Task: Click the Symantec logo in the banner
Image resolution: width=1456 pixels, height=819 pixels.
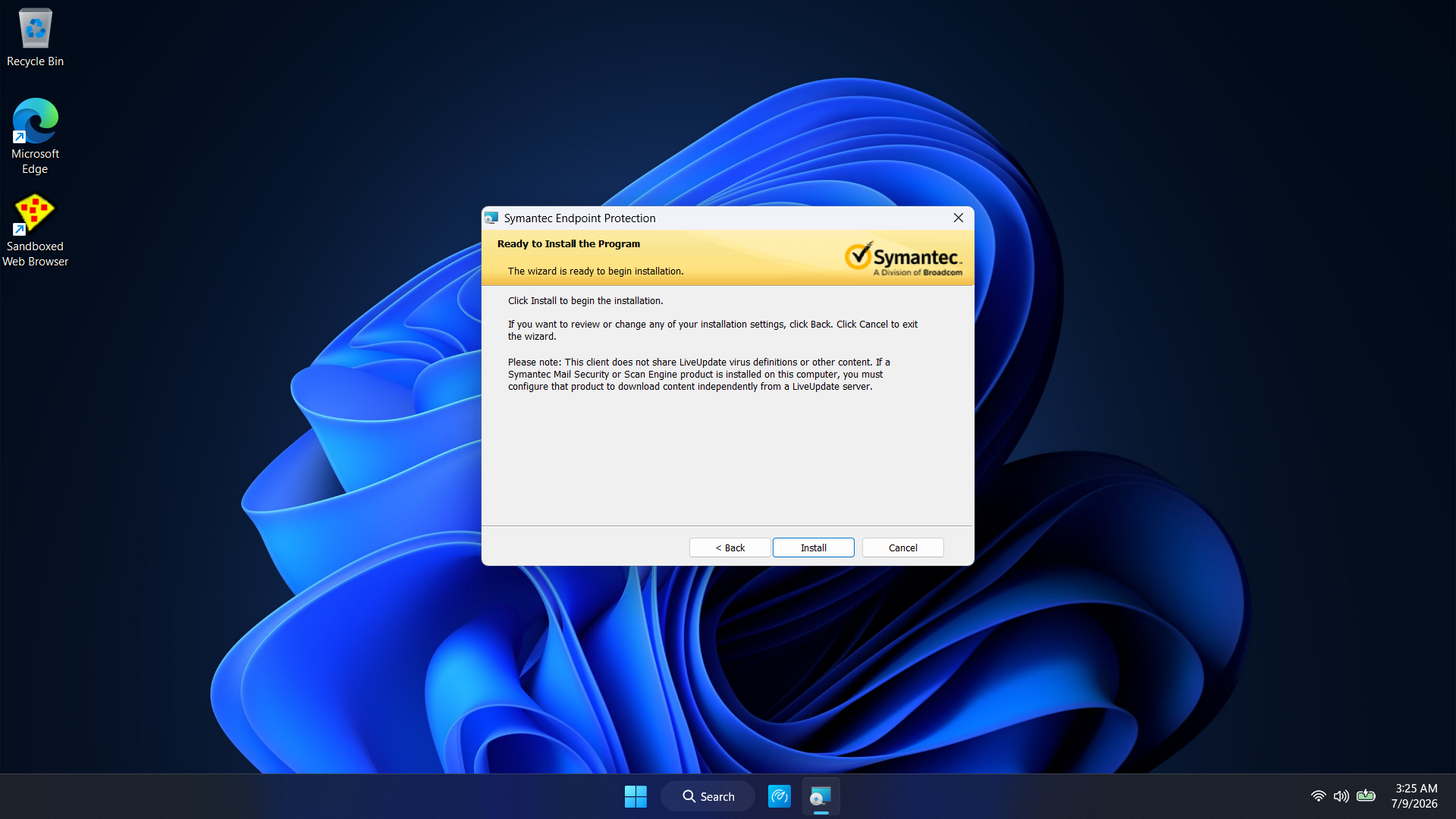Action: tap(903, 259)
